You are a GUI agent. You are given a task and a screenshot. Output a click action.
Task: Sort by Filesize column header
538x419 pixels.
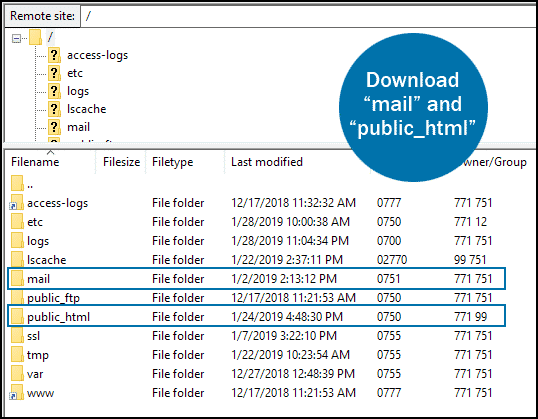click(121, 162)
